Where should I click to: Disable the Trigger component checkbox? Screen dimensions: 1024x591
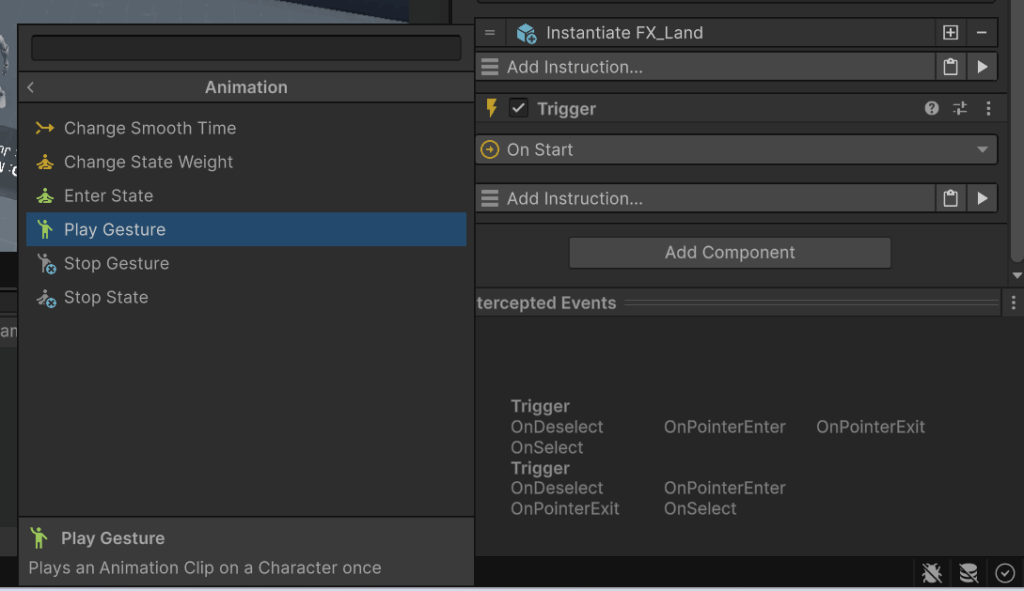pyautogui.click(x=518, y=108)
